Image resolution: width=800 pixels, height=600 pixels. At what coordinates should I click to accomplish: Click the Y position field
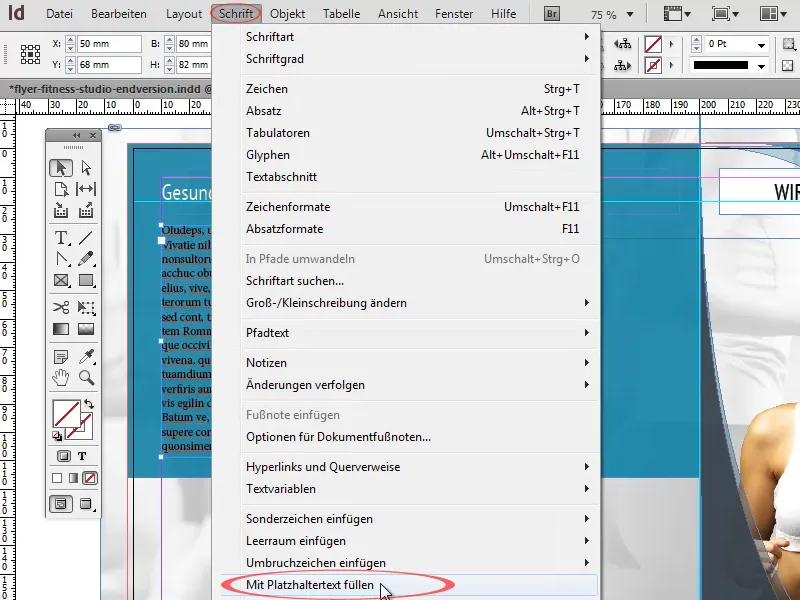(x=109, y=65)
